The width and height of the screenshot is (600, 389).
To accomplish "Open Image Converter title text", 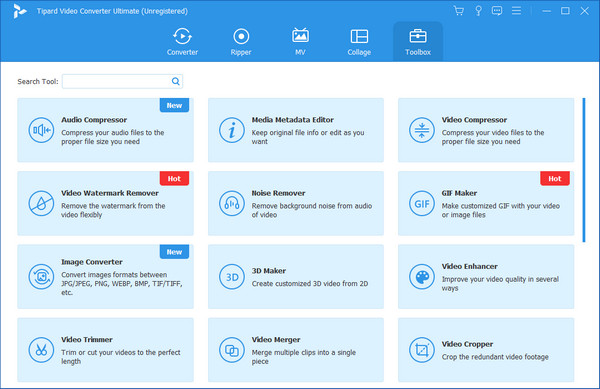I will coord(92,262).
